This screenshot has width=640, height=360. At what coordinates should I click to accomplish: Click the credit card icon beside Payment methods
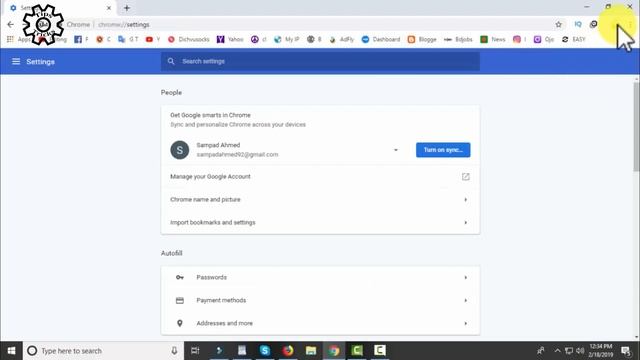point(180,300)
